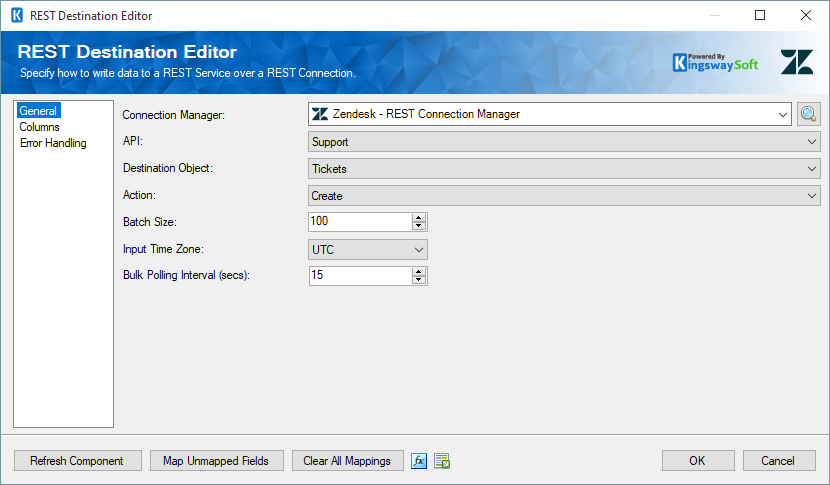Increase Batch Size with the up arrow
Screen dimensions: 830x485
419,217
